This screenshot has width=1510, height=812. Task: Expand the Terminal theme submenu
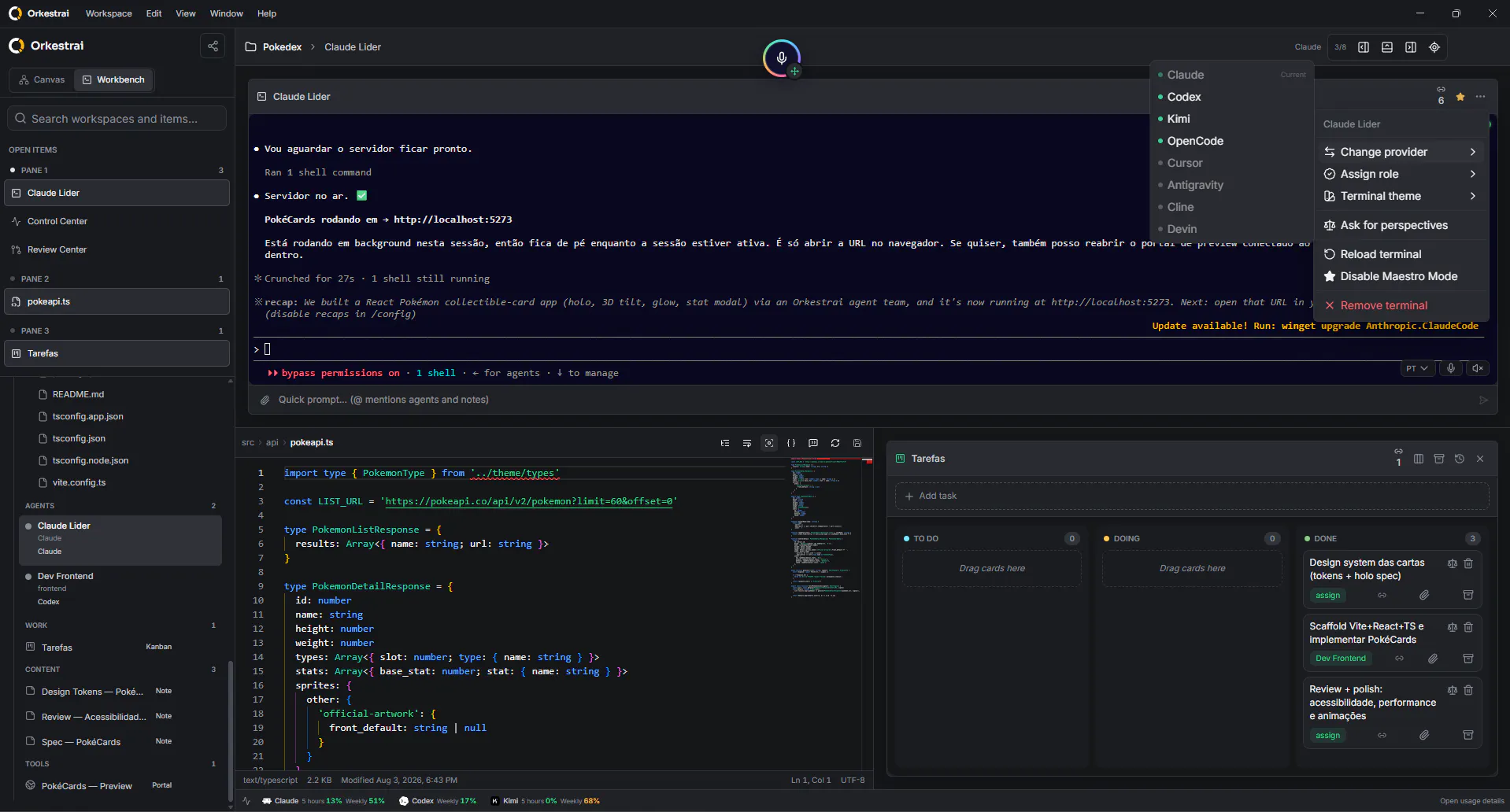(x=1401, y=196)
